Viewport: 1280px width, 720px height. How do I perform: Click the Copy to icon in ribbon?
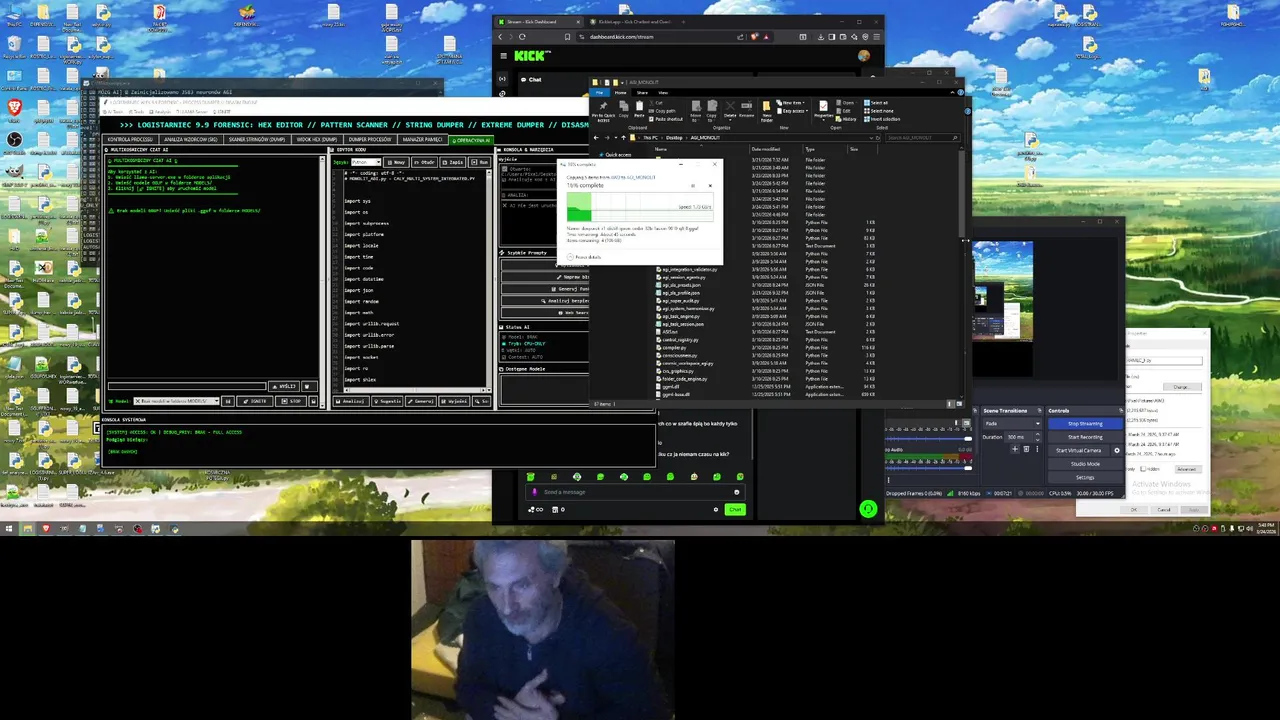tap(711, 111)
